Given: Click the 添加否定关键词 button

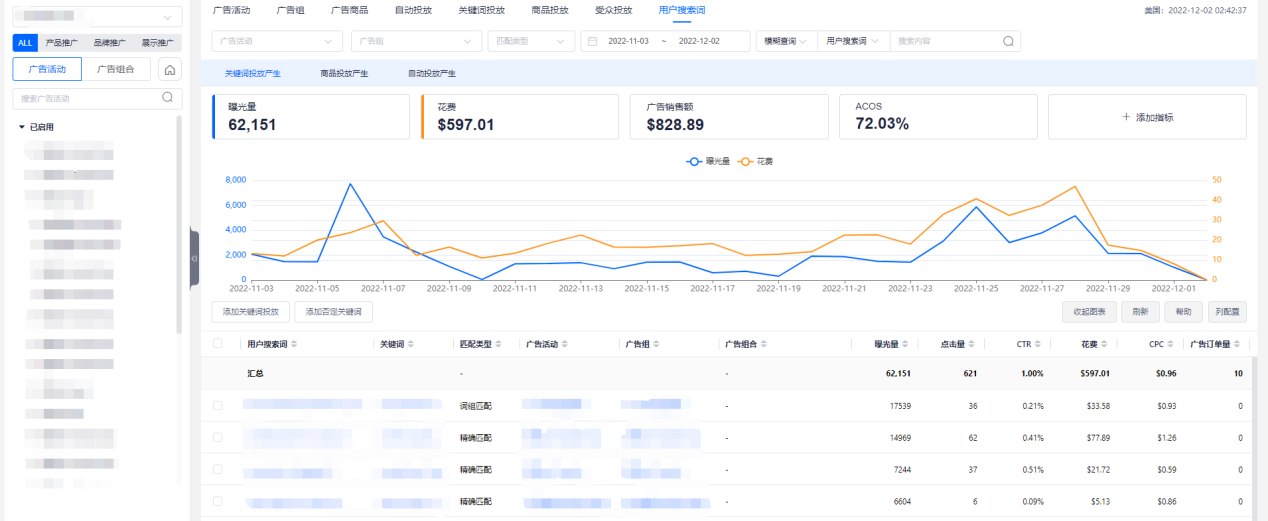Looking at the screenshot, I should pyautogui.click(x=334, y=312).
